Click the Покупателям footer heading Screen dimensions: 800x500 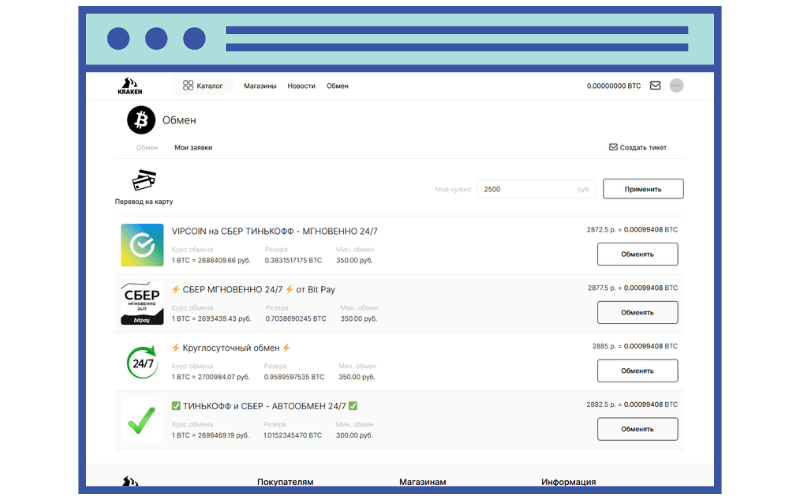pos(285,481)
